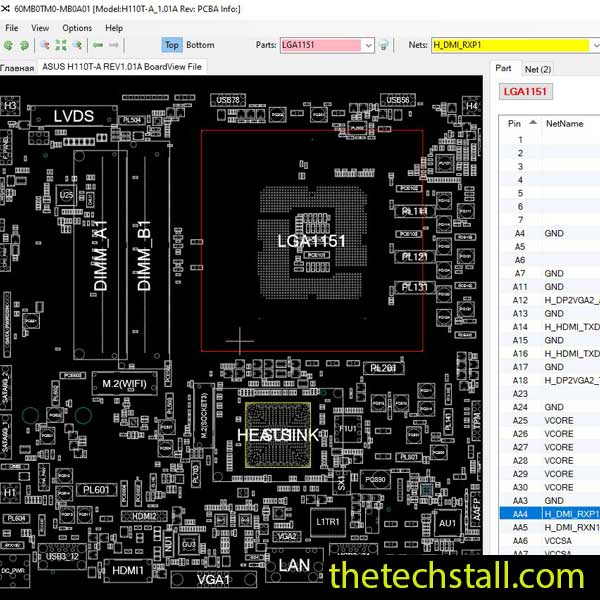Select pin row AA3 GND
The height and width of the screenshot is (600, 600).
pyautogui.click(x=550, y=501)
